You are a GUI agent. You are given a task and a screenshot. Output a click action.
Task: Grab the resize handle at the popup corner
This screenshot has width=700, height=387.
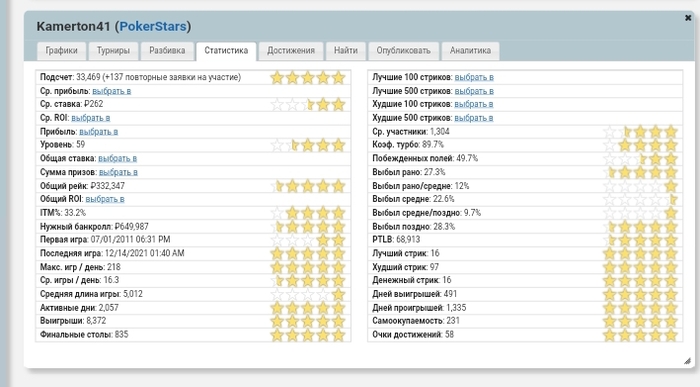[687, 361]
